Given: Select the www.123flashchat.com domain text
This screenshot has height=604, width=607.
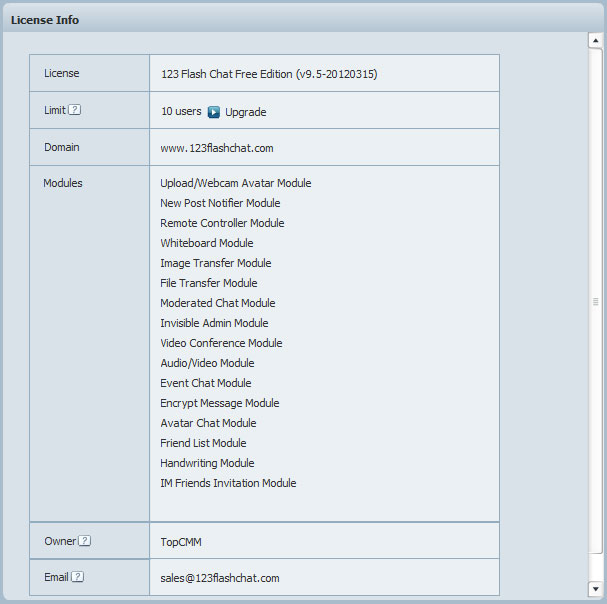Looking at the screenshot, I should click(217, 148).
